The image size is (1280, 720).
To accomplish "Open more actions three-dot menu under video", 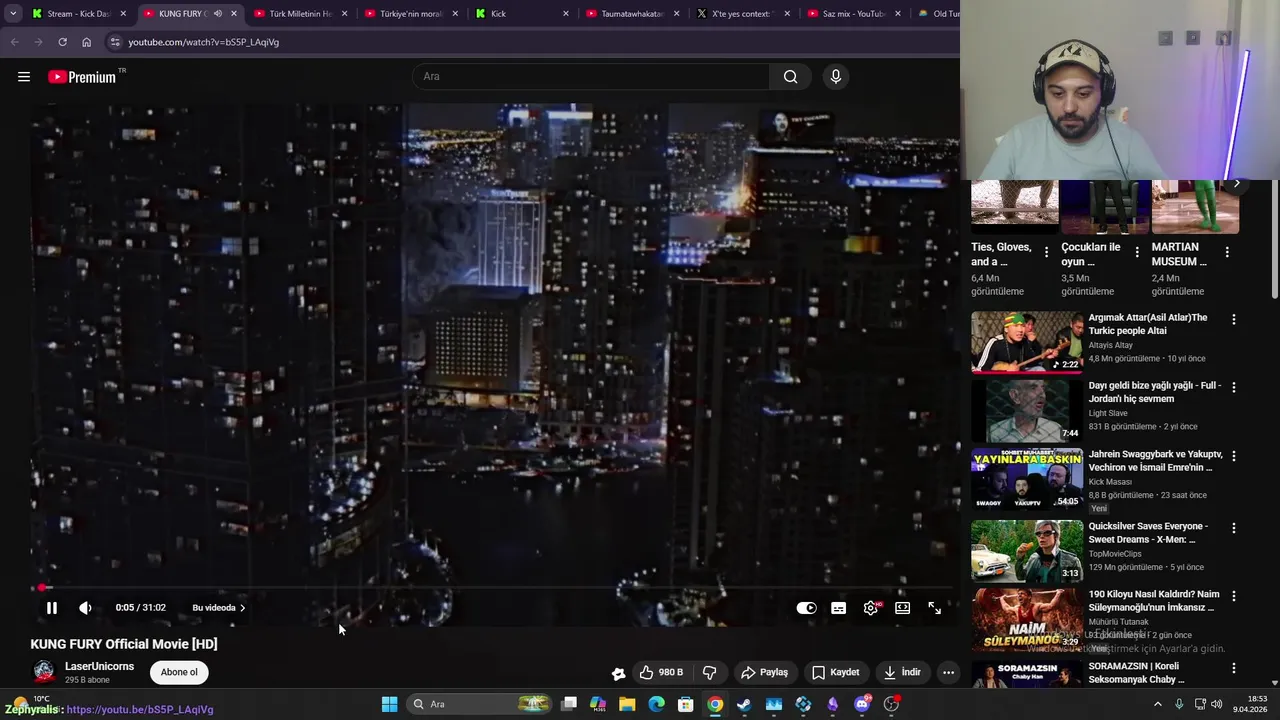I will 948,672.
